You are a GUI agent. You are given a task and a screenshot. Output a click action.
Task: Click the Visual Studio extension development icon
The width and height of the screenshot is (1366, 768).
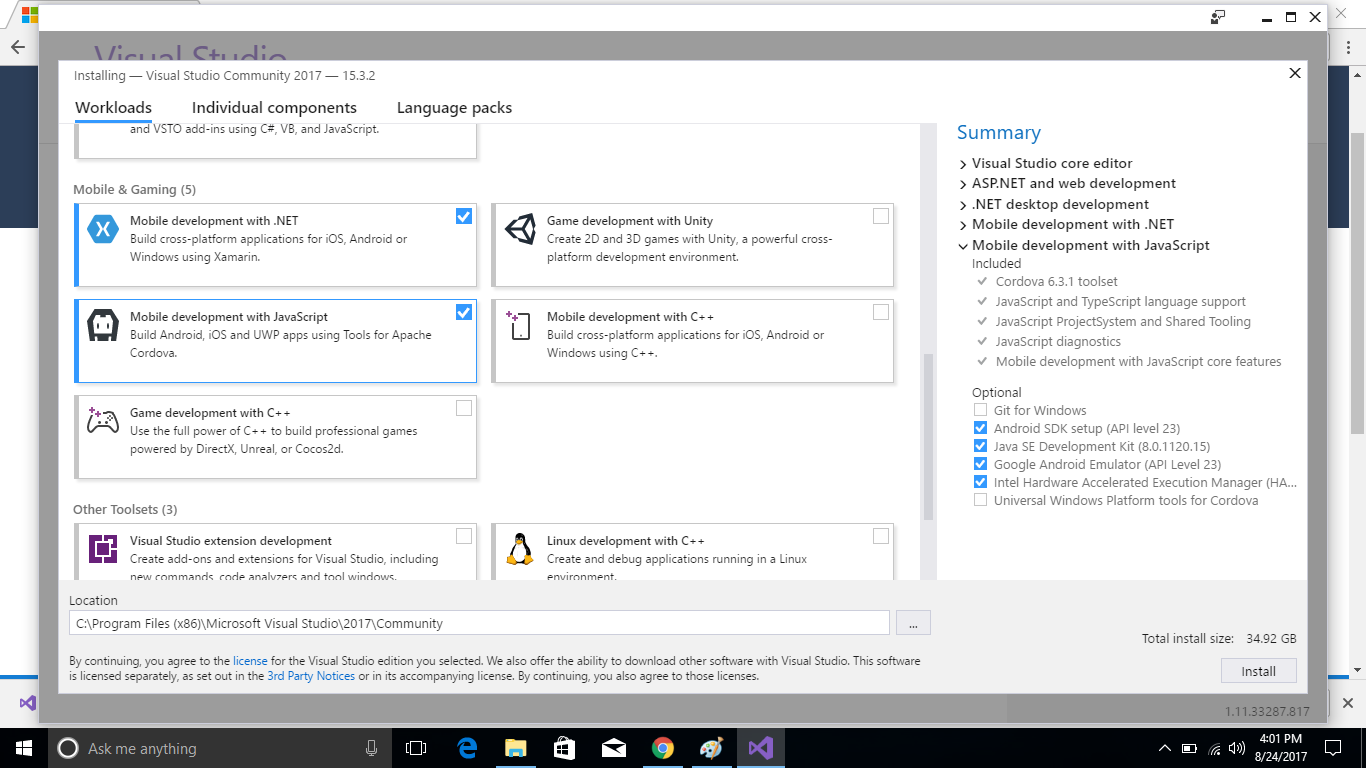point(103,549)
